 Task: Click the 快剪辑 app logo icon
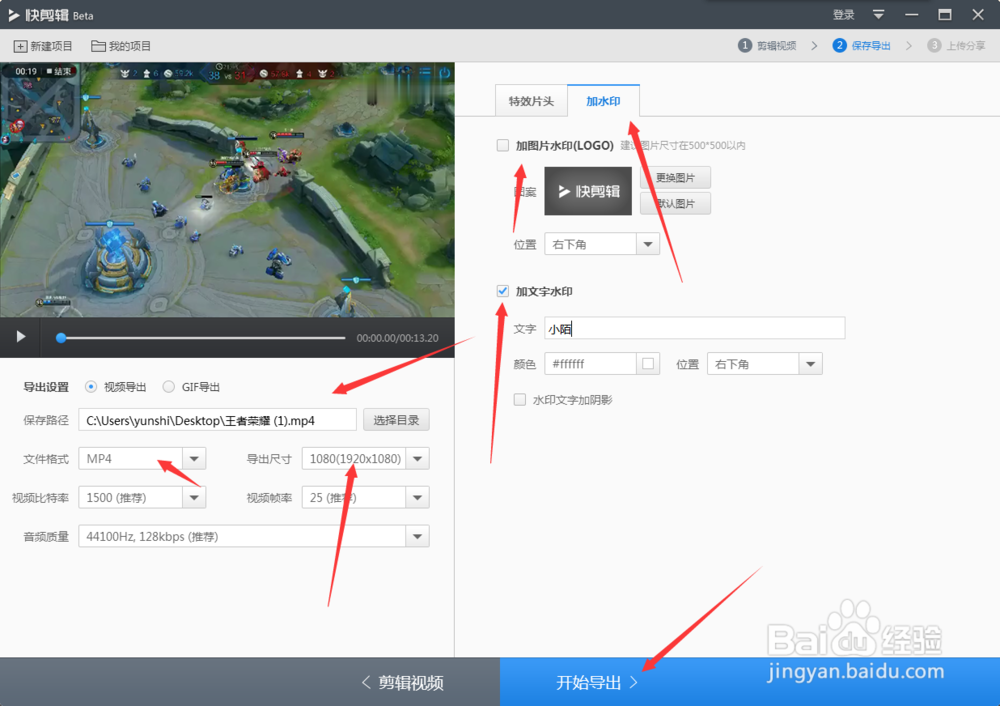tap(14, 15)
